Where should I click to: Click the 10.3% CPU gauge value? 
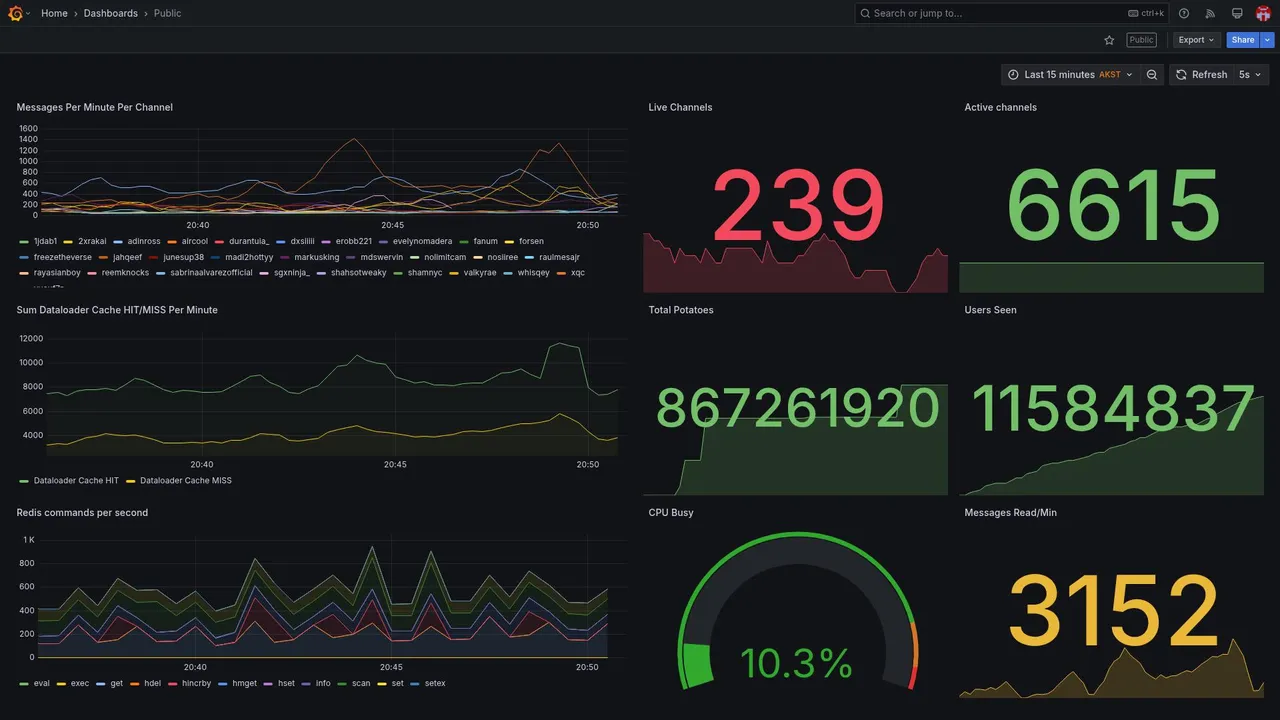click(796, 663)
